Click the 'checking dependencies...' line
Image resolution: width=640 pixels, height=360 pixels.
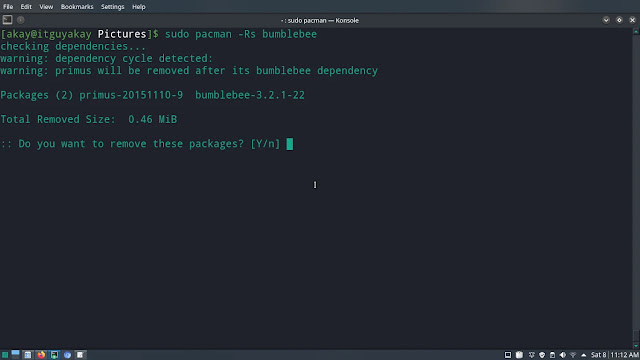pos(73,46)
